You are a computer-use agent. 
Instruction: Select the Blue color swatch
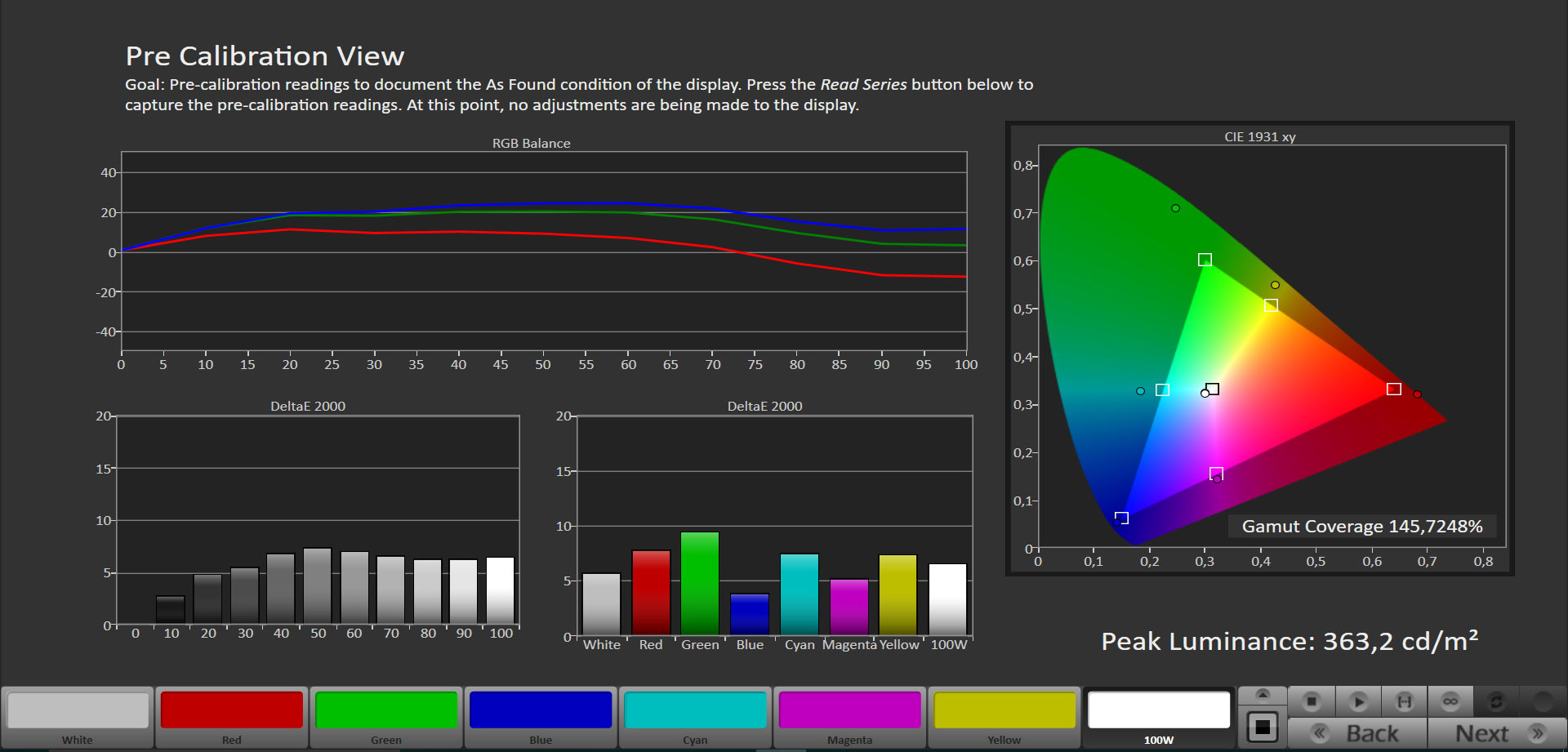pyautogui.click(x=541, y=710)
